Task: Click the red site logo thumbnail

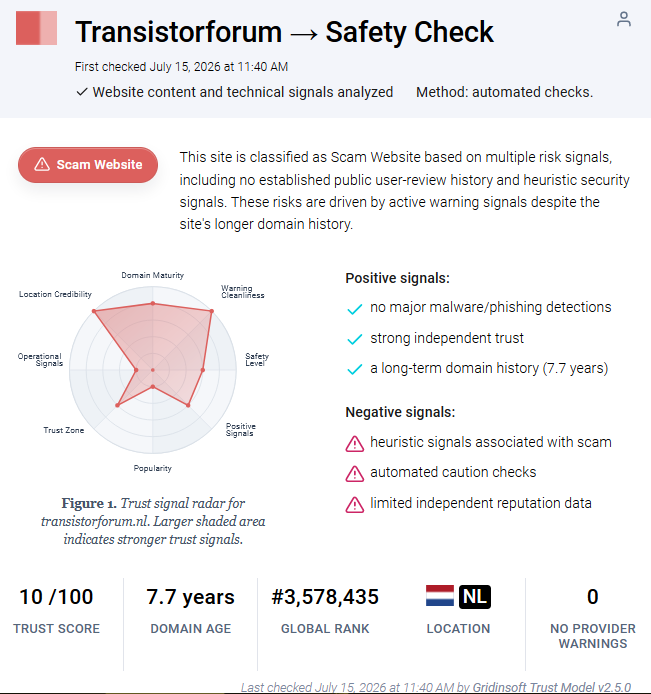Action: pyautogui.click(x=36, y=28)
